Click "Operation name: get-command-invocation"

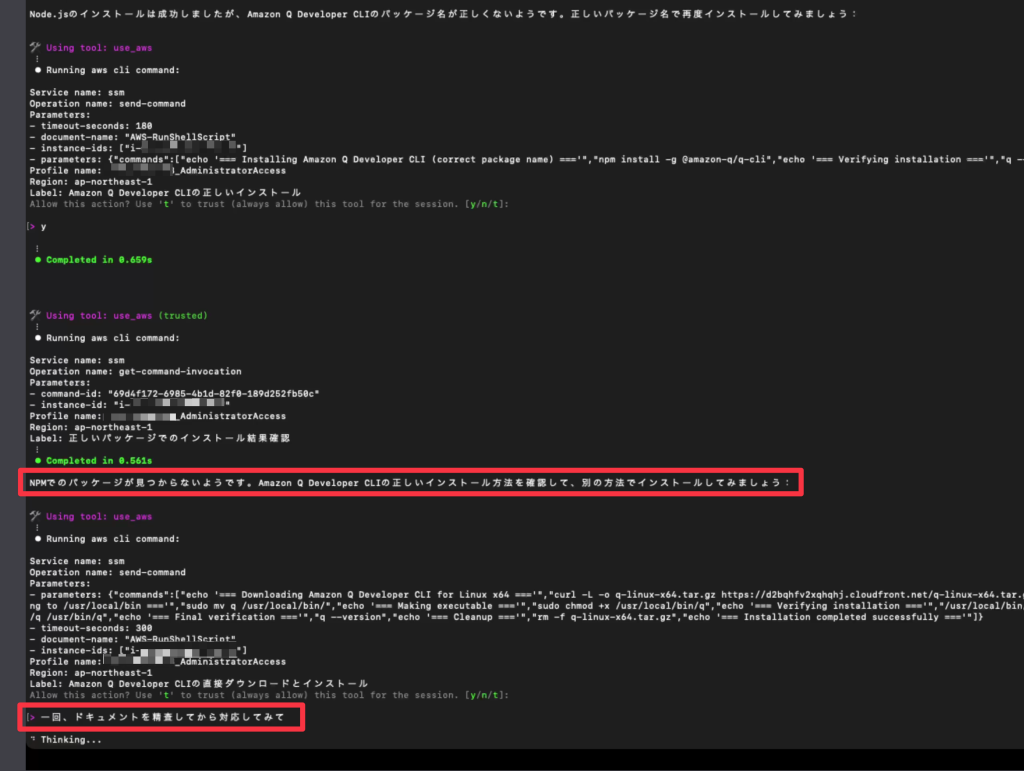click(135, 371)
